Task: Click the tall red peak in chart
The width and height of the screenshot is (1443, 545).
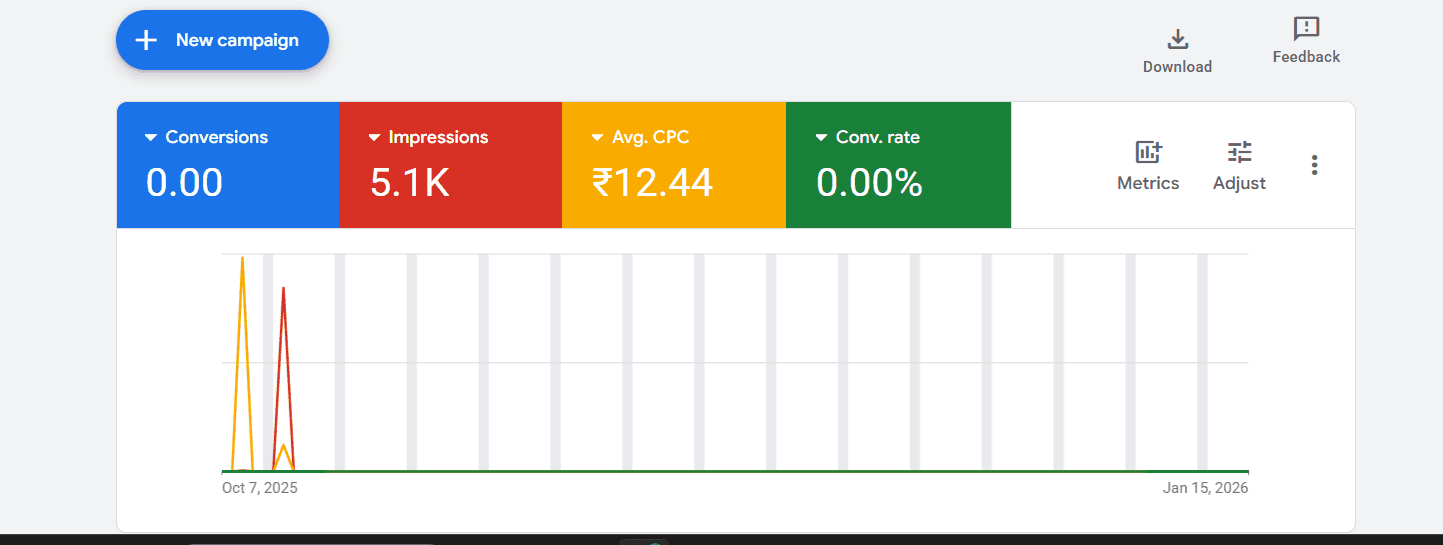Action: coord(284,292)
